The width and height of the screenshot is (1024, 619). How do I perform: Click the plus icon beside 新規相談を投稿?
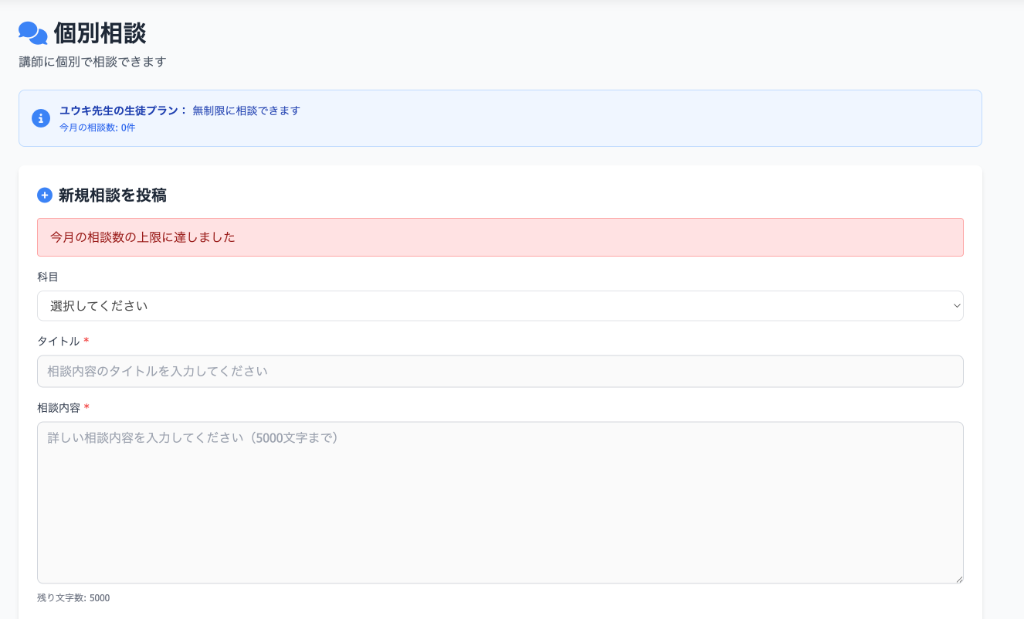[45, 195]
